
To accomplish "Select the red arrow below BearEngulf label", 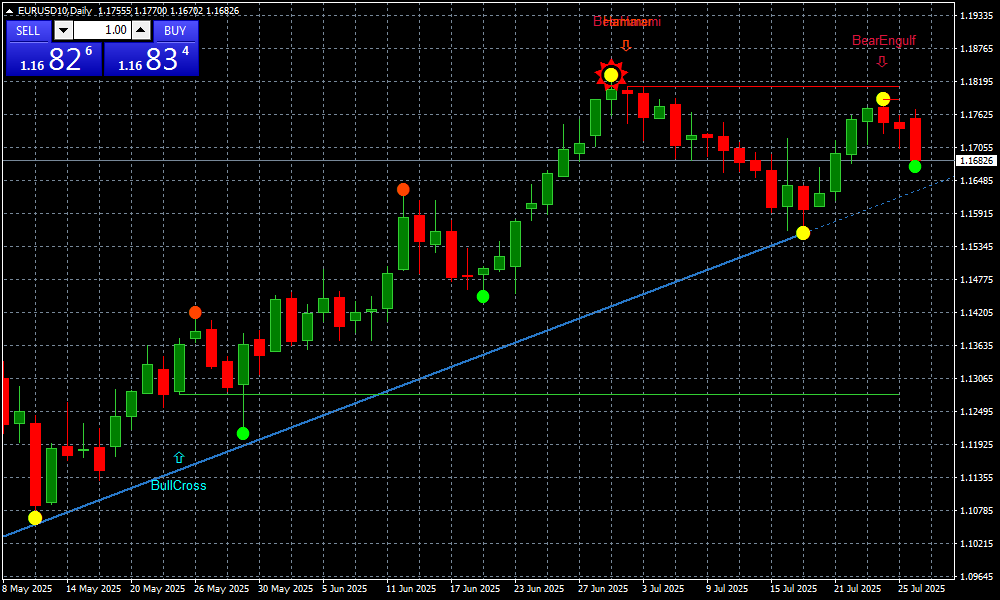I will (882, 61).
